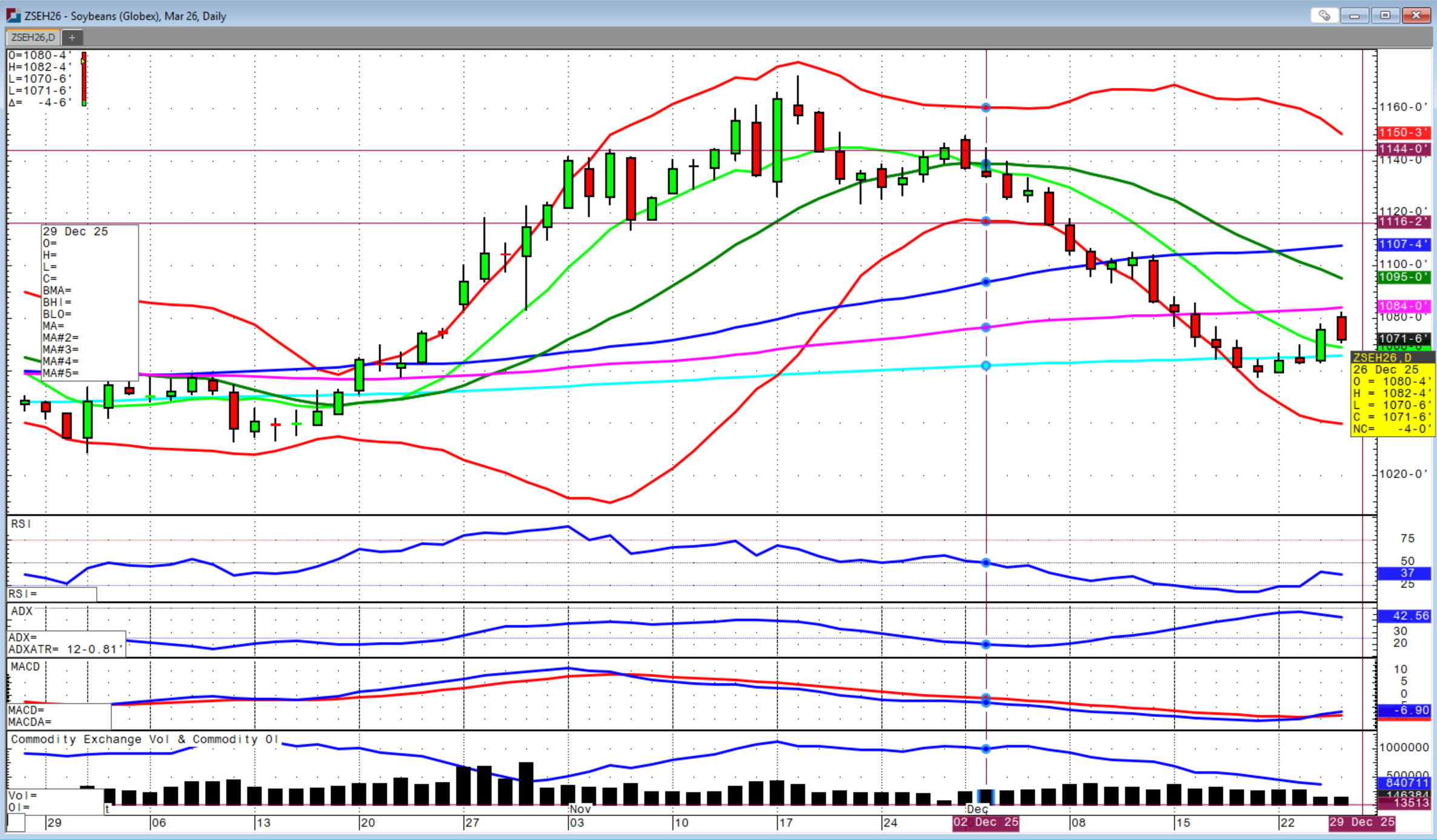The width and height of the screenshot is (1437, 840).
Task: Add a new chart tab with plus button
Action: [x=72, y=38]
